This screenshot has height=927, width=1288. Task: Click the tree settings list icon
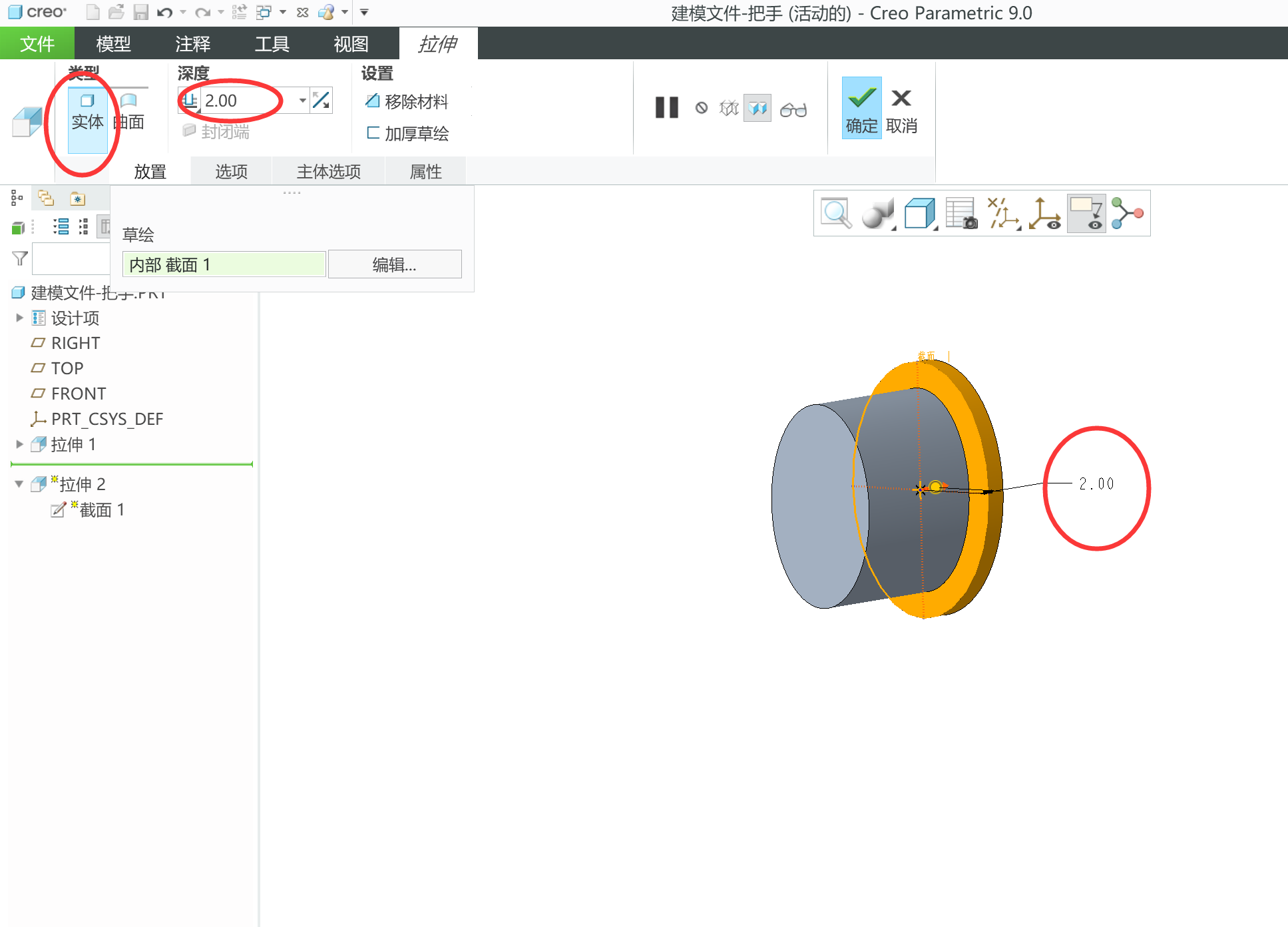(x=61, y=227)
